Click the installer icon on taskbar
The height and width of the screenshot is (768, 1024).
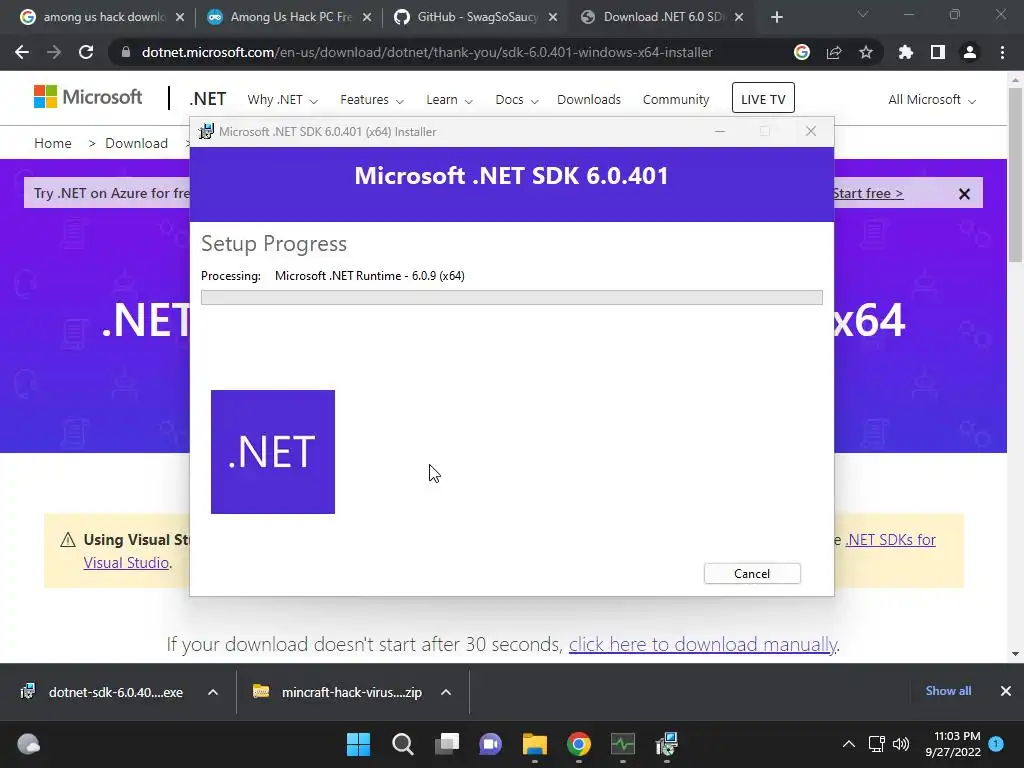tap(667, 744)
